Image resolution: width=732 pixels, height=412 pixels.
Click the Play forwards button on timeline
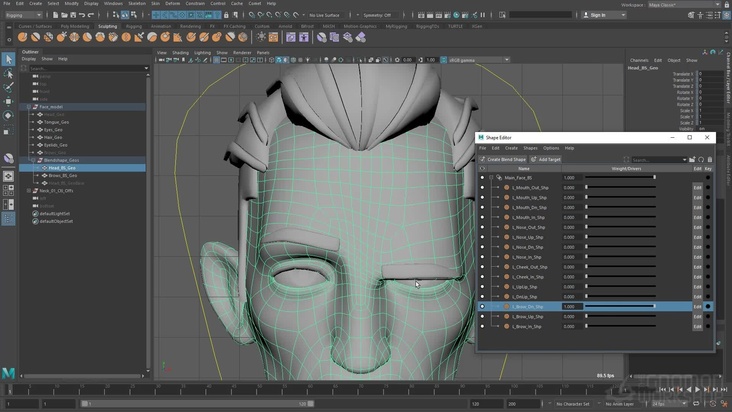tap(697, 390)
